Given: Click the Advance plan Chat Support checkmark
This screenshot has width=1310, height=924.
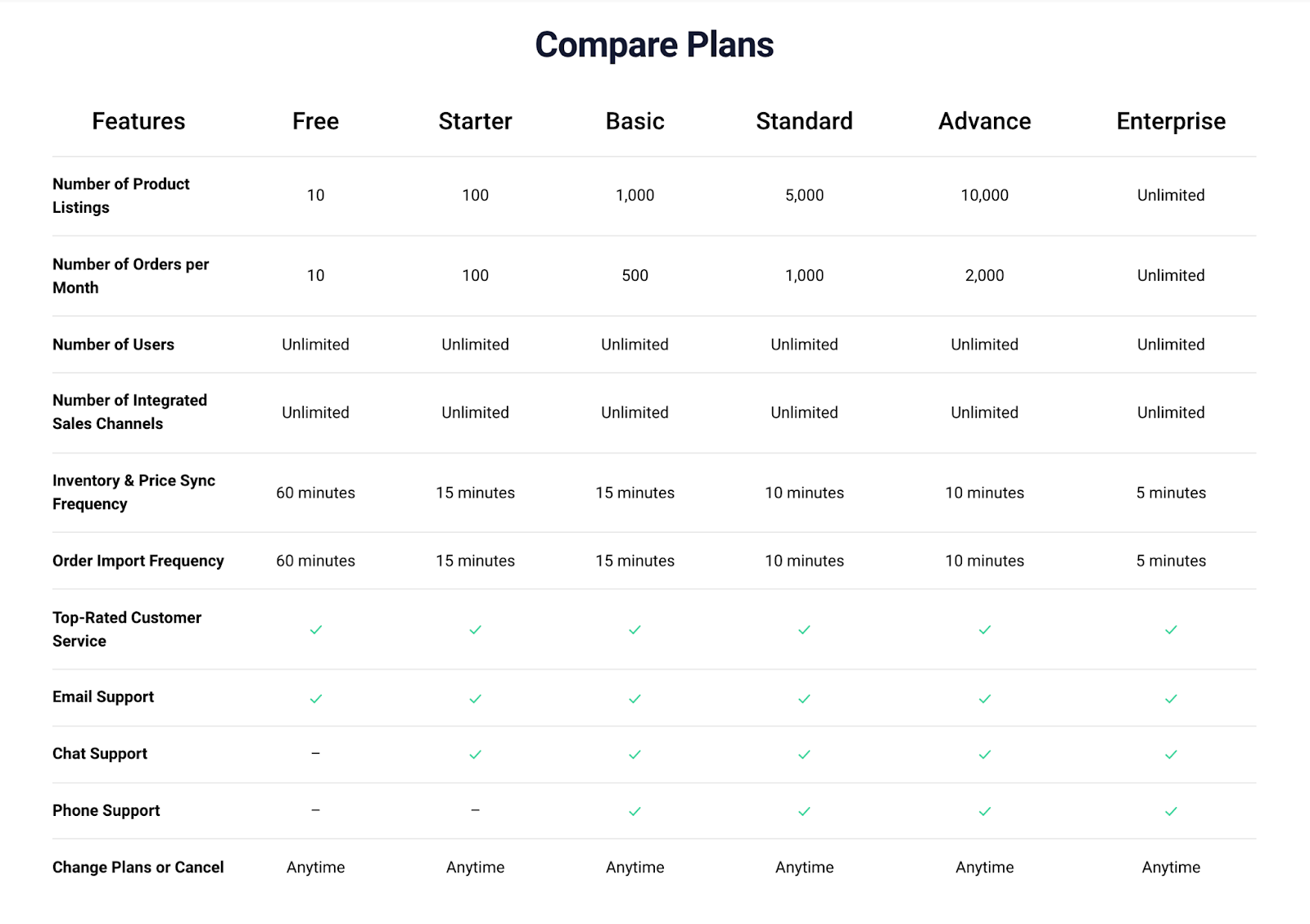Looking at the screenshot, I should click(x=984, y=755).
